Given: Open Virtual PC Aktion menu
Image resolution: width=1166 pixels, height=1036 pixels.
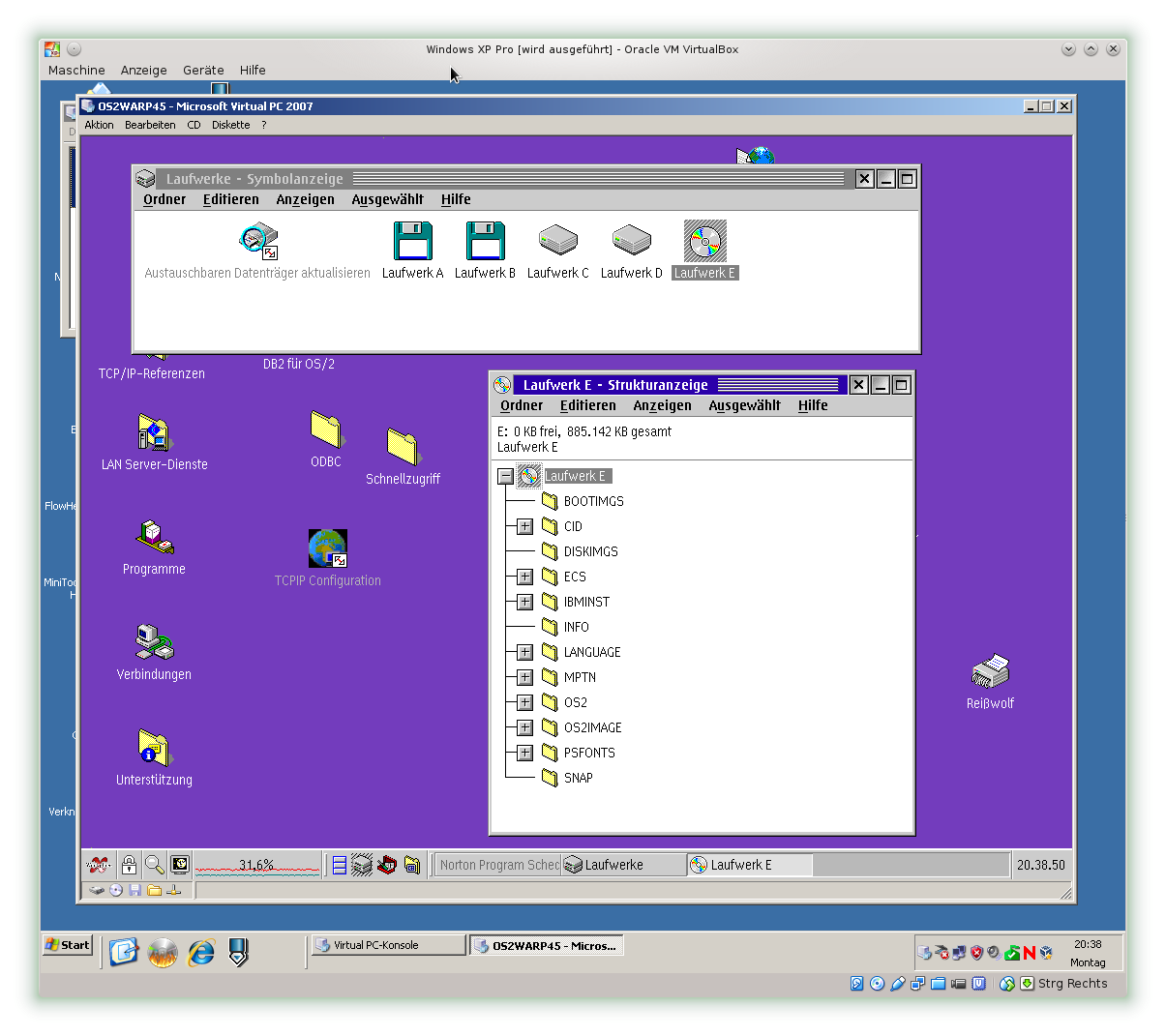Looking at the screenshot, I should (99, 125).
